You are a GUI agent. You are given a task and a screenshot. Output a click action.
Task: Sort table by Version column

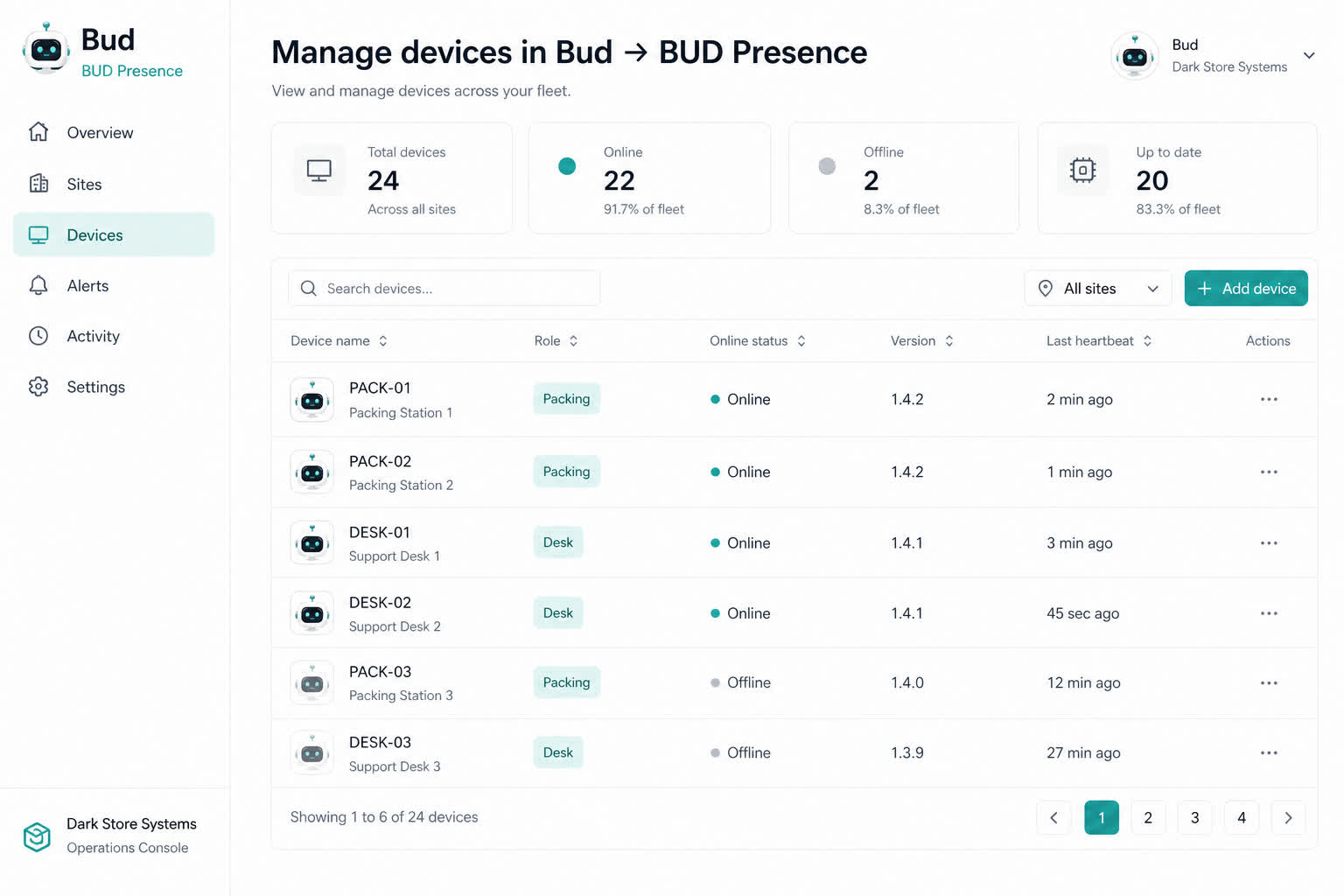point(922,341)
